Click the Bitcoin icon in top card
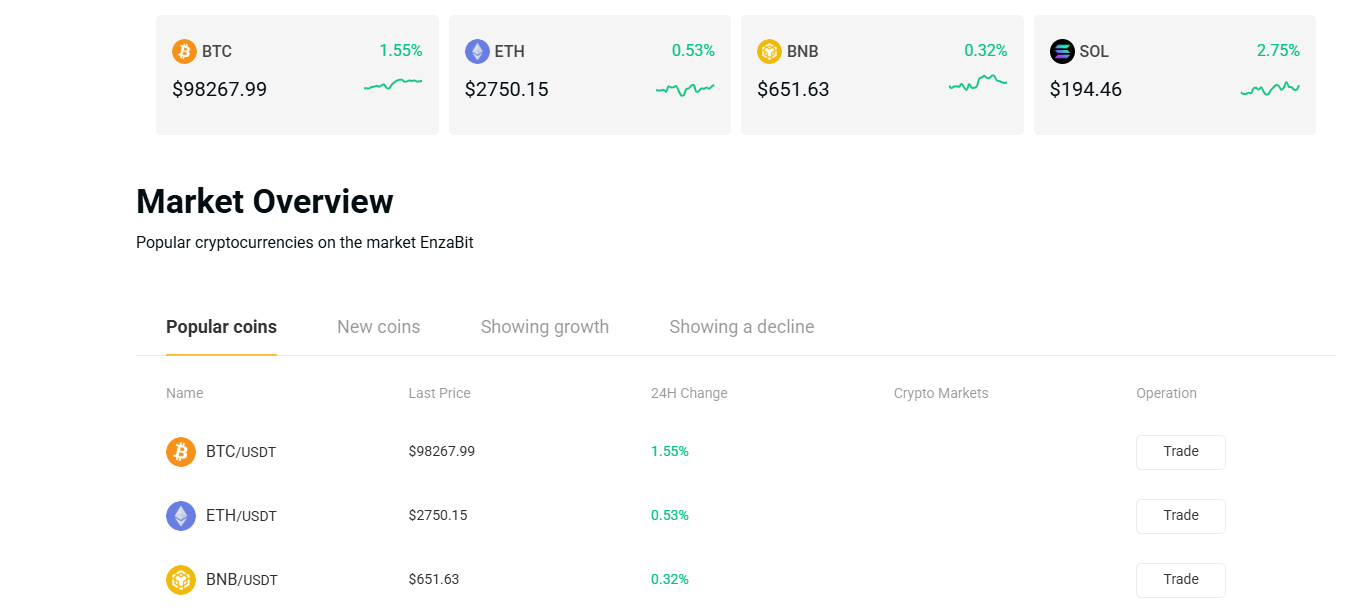This screenshot has height=613, width=1356. point(184,51)
